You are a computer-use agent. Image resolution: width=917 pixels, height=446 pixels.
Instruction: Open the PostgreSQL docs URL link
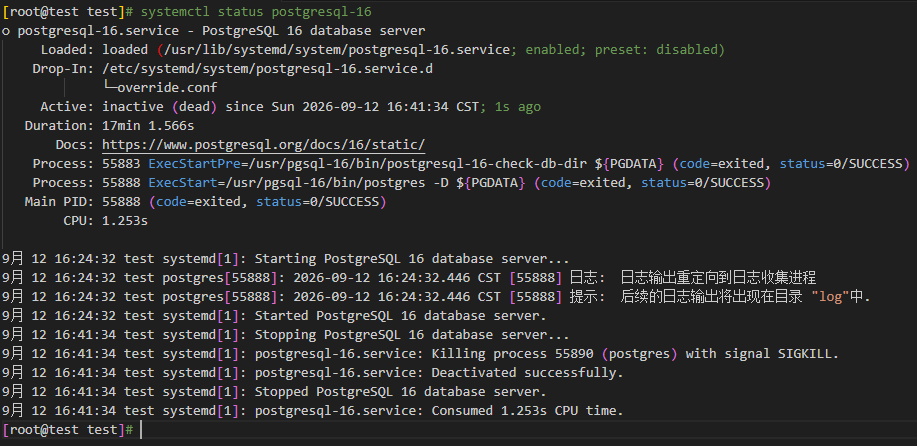[x=264, y=144]
